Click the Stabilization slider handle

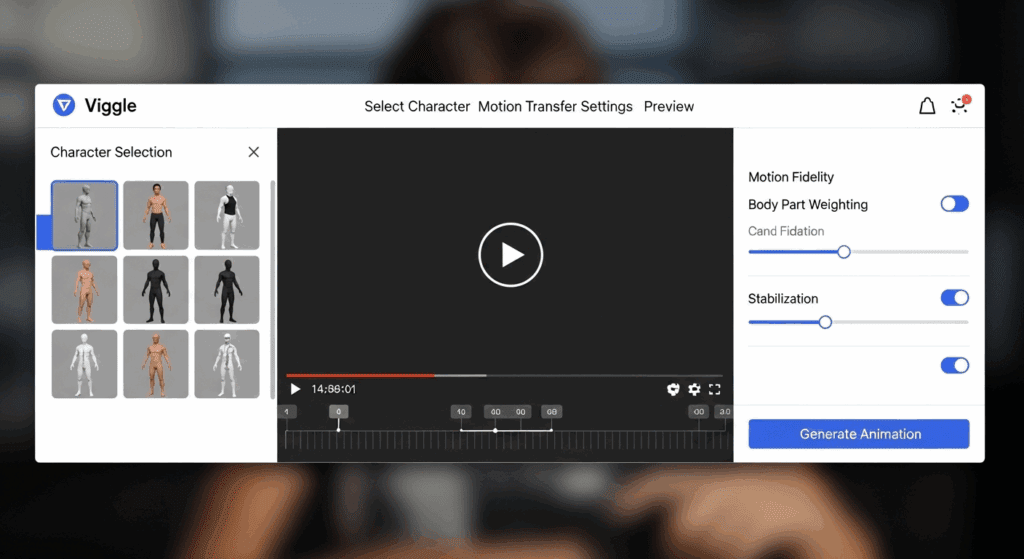point(825,322)
